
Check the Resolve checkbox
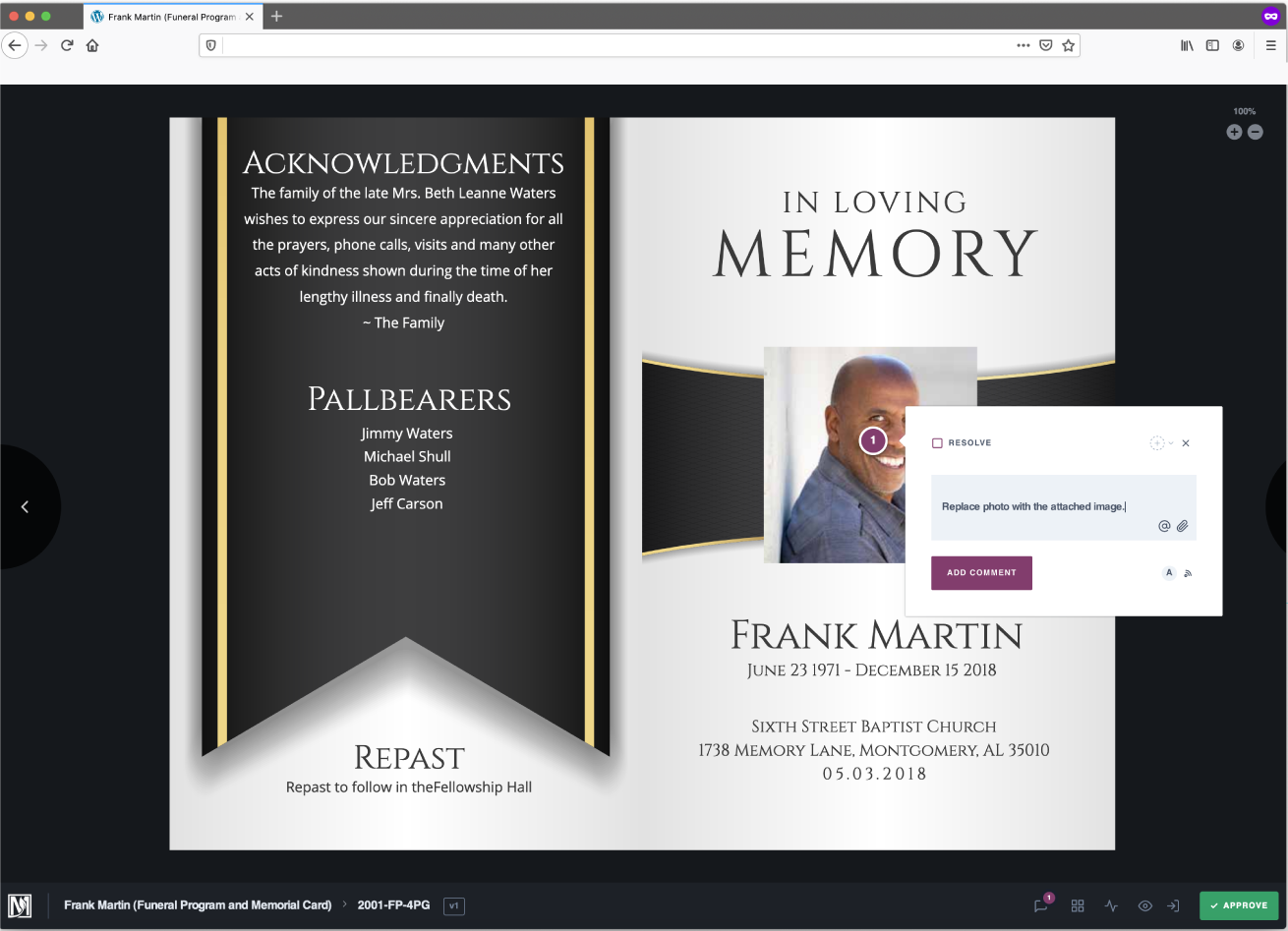(x=937, y=443)
